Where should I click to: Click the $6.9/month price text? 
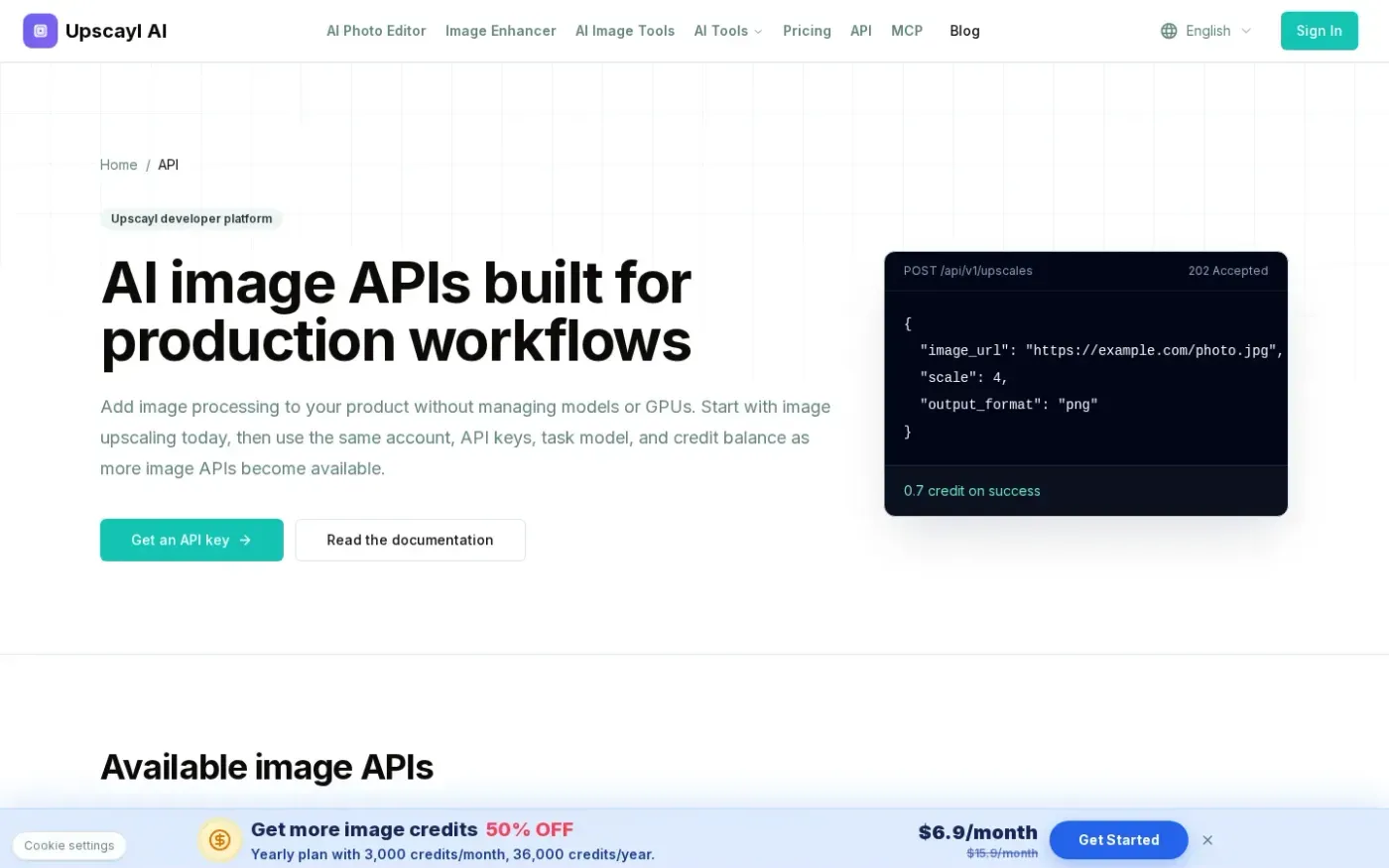pyautogui.click(x=977, y=832)
